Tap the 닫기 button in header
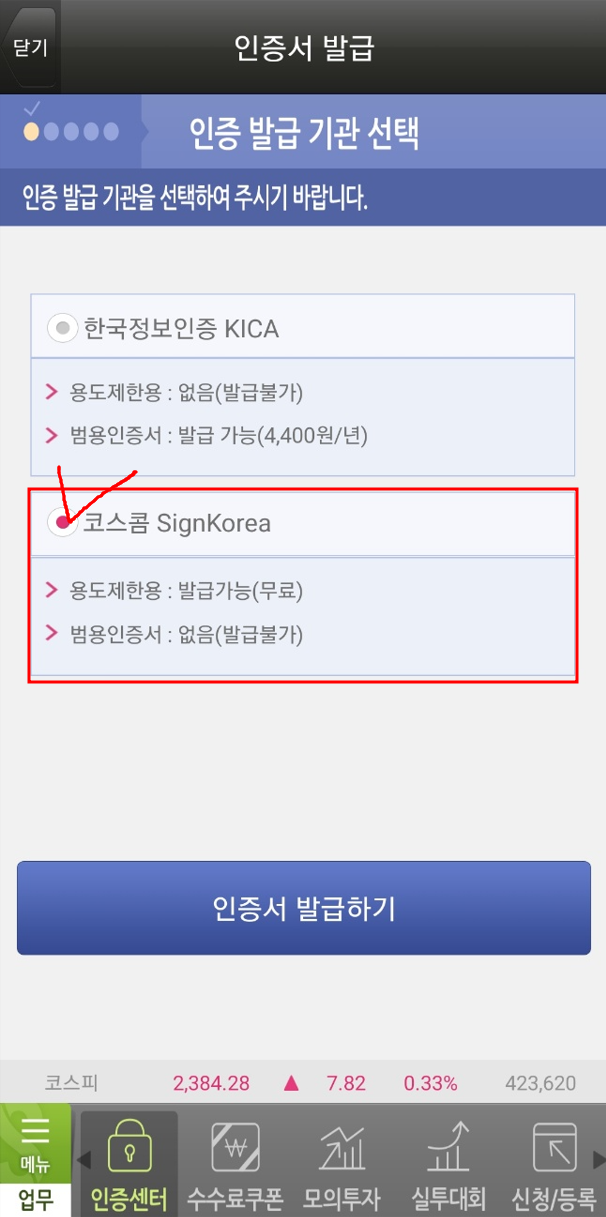The height and width of the screenshot is (1217, 606). tap(29, 47)
